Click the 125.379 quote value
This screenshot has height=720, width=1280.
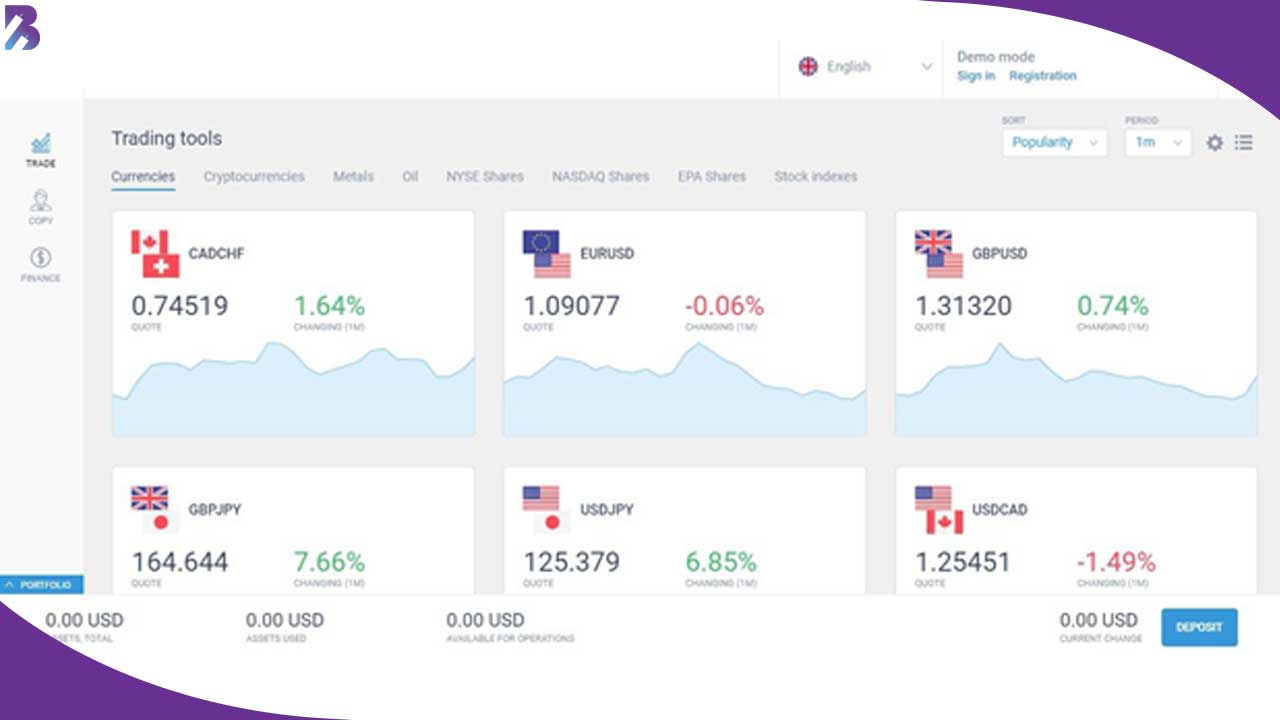coord(572,562)
